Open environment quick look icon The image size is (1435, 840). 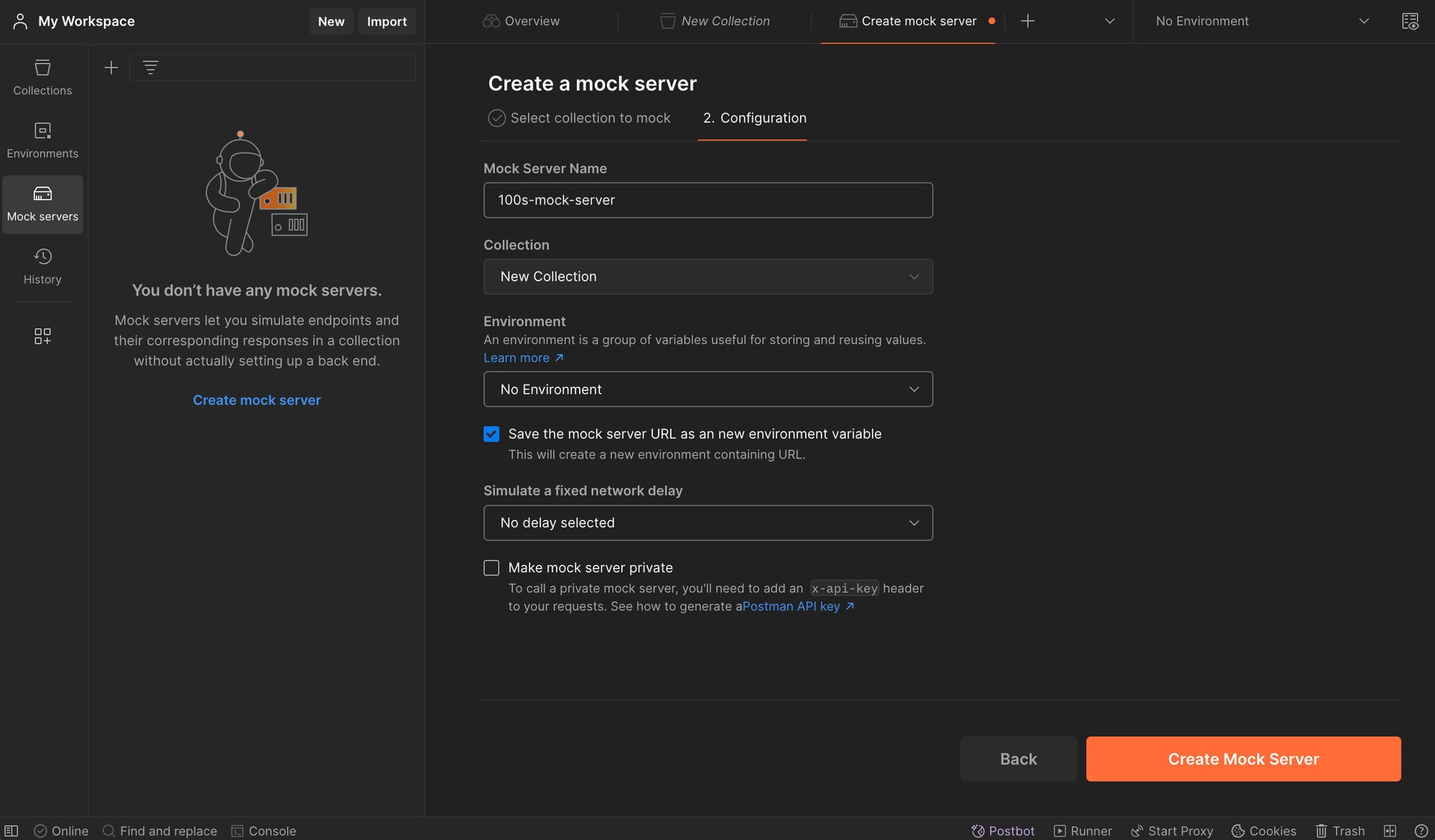click(x=1410, y=22)
